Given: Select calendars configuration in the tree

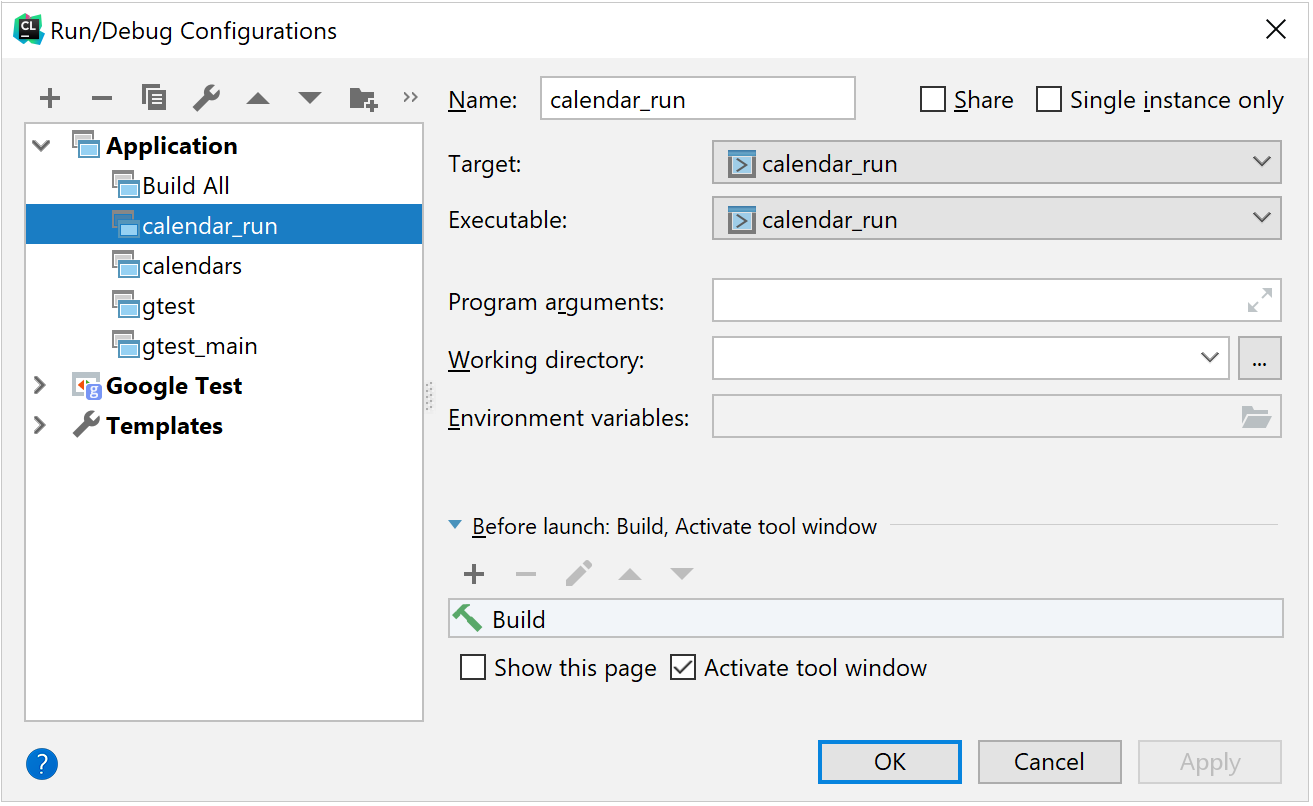Looking at the screenshot, I should [x=191, y=266].
